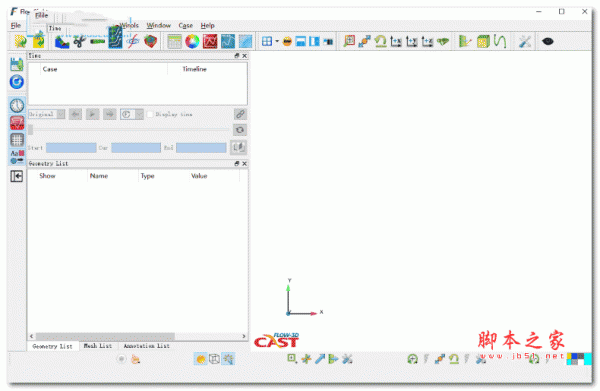Screen dimensions: 600x391
Task: Close the Geometry List panel
Action: pyautogui.click(x=245, y=163)
